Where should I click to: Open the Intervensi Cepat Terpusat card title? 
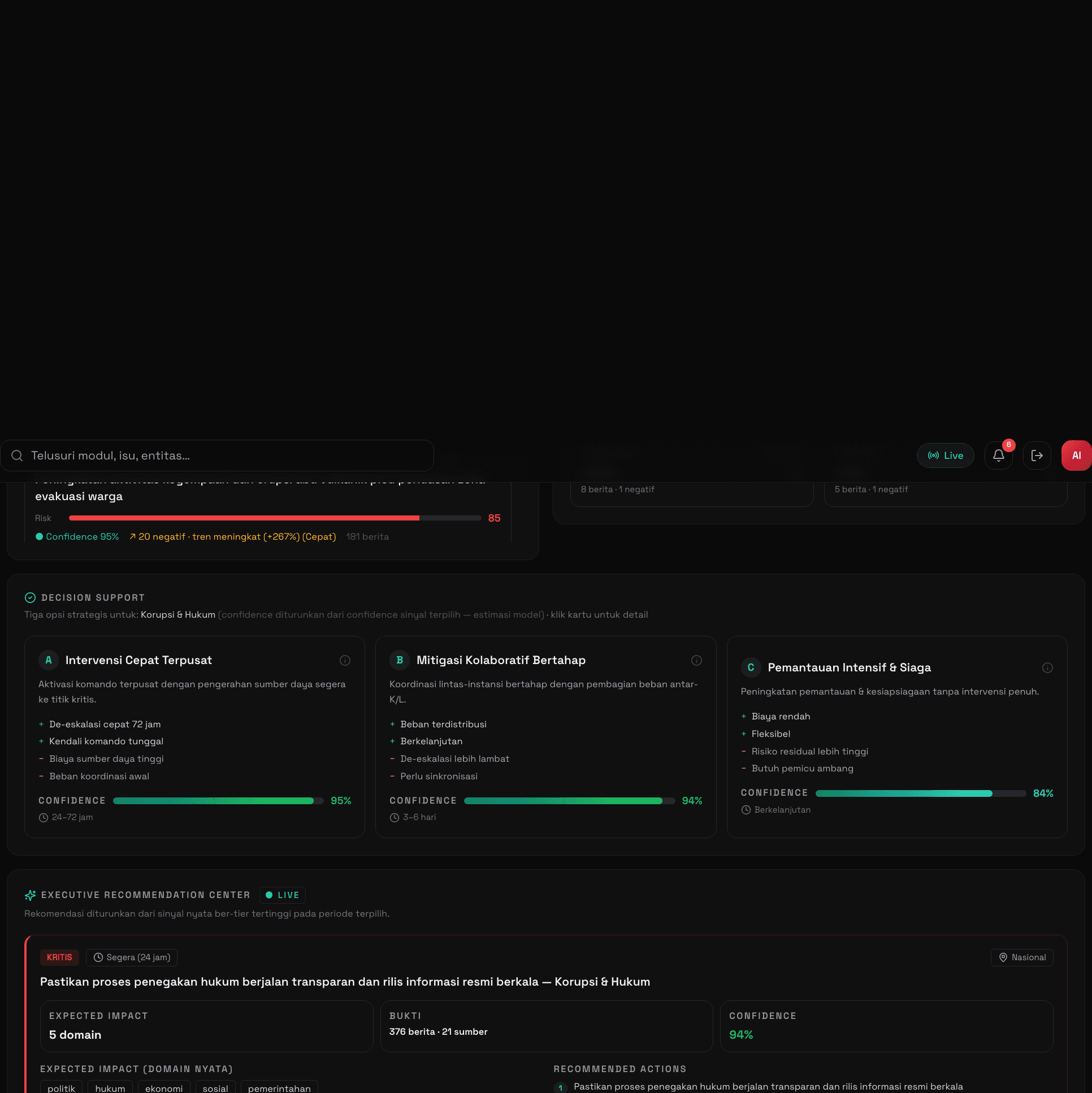click(x=138, y=660)
